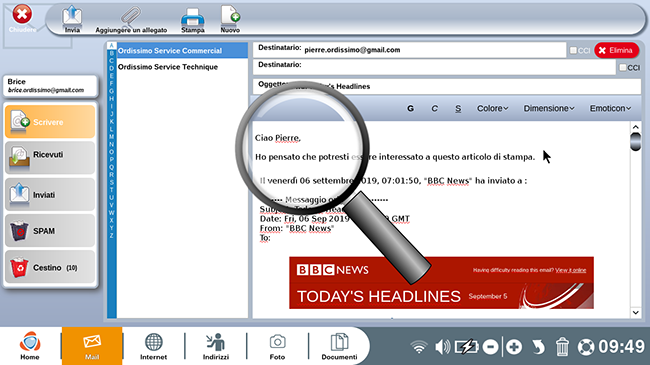Open the View it online link
This screenshot has height=365, width=650.
pos(571,270)
